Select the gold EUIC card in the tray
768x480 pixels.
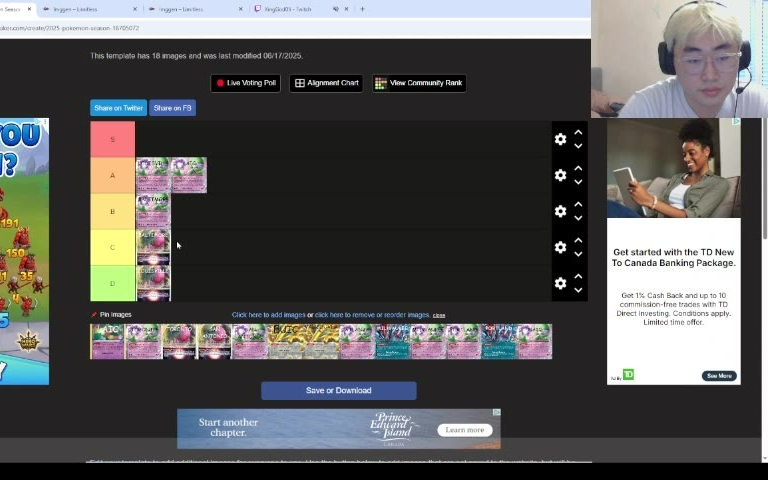pos(285,341)
